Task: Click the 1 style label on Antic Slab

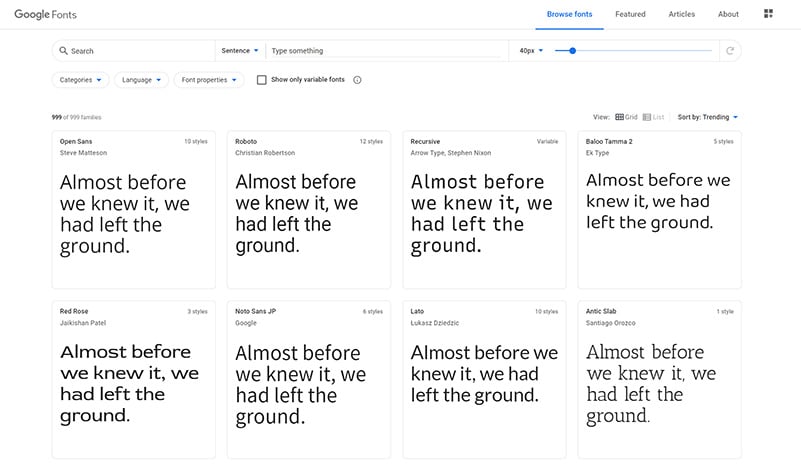Action: tap(725, 312)
